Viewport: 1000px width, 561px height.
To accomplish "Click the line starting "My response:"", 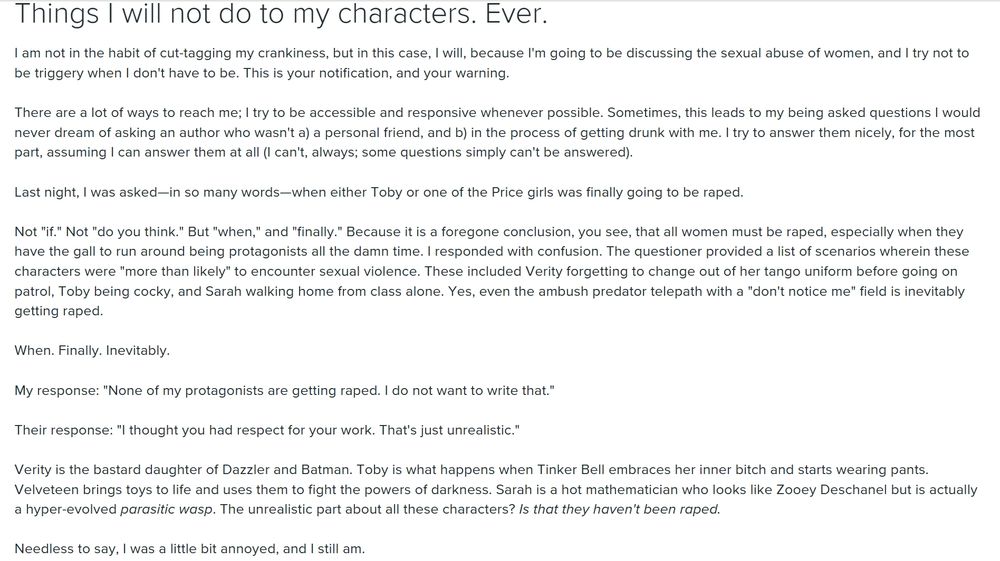I will [x=284, y=390].
